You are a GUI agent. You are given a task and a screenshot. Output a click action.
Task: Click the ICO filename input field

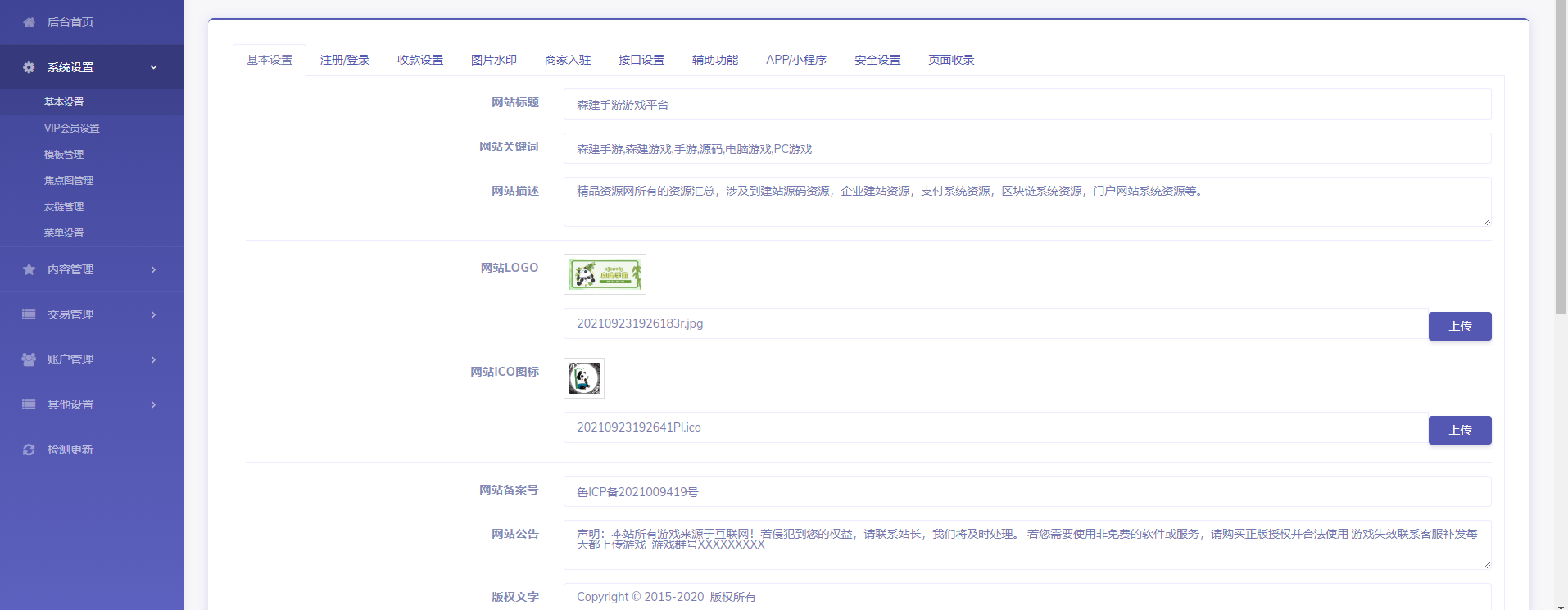[996, 427]
